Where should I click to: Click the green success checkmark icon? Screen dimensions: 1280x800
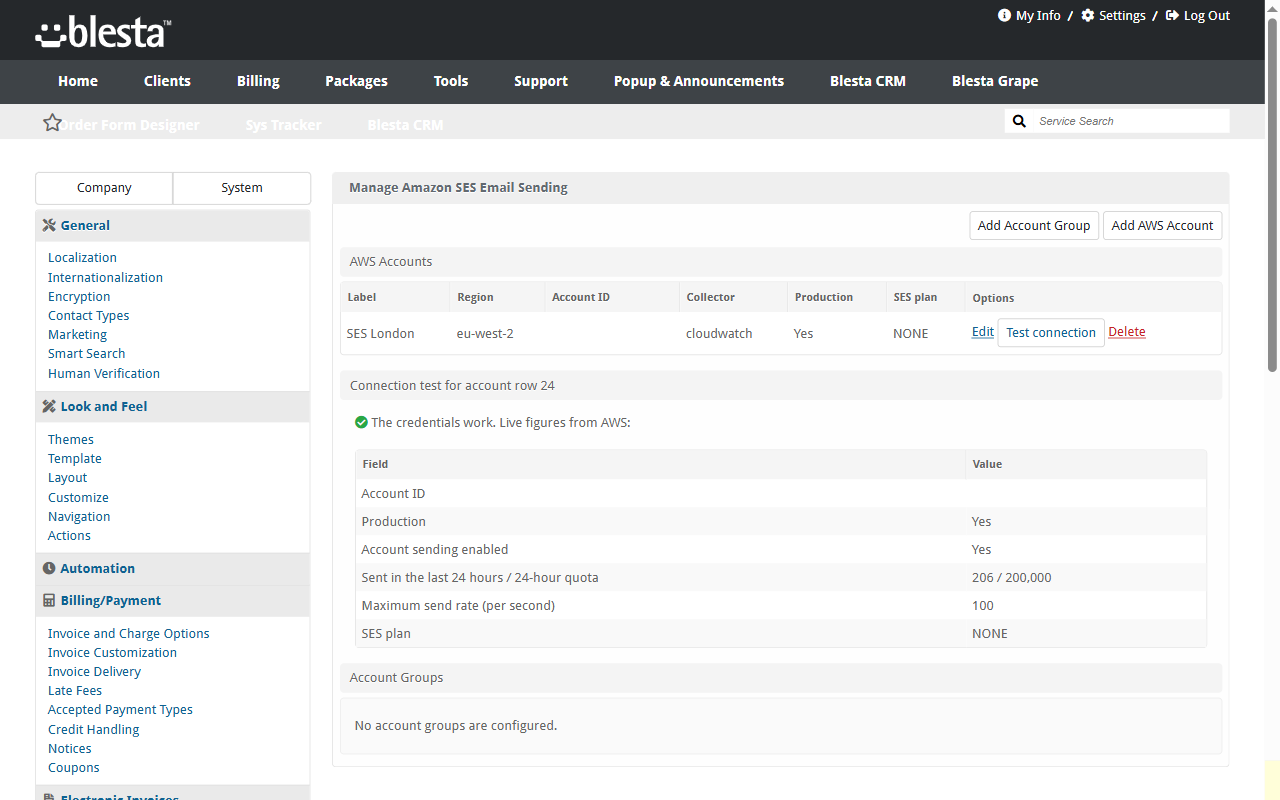[361, 423]
